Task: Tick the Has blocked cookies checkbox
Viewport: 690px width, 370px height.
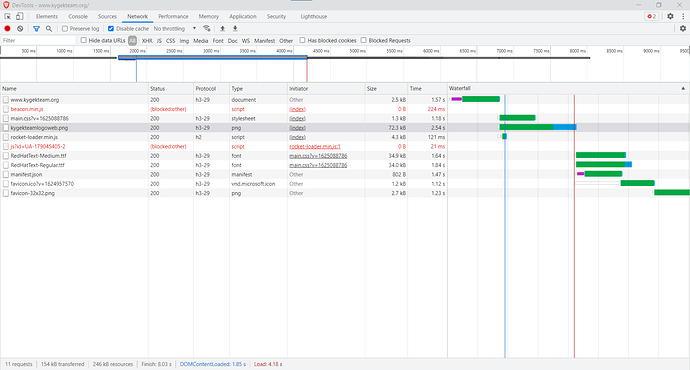Action: (x=302, y=40)
